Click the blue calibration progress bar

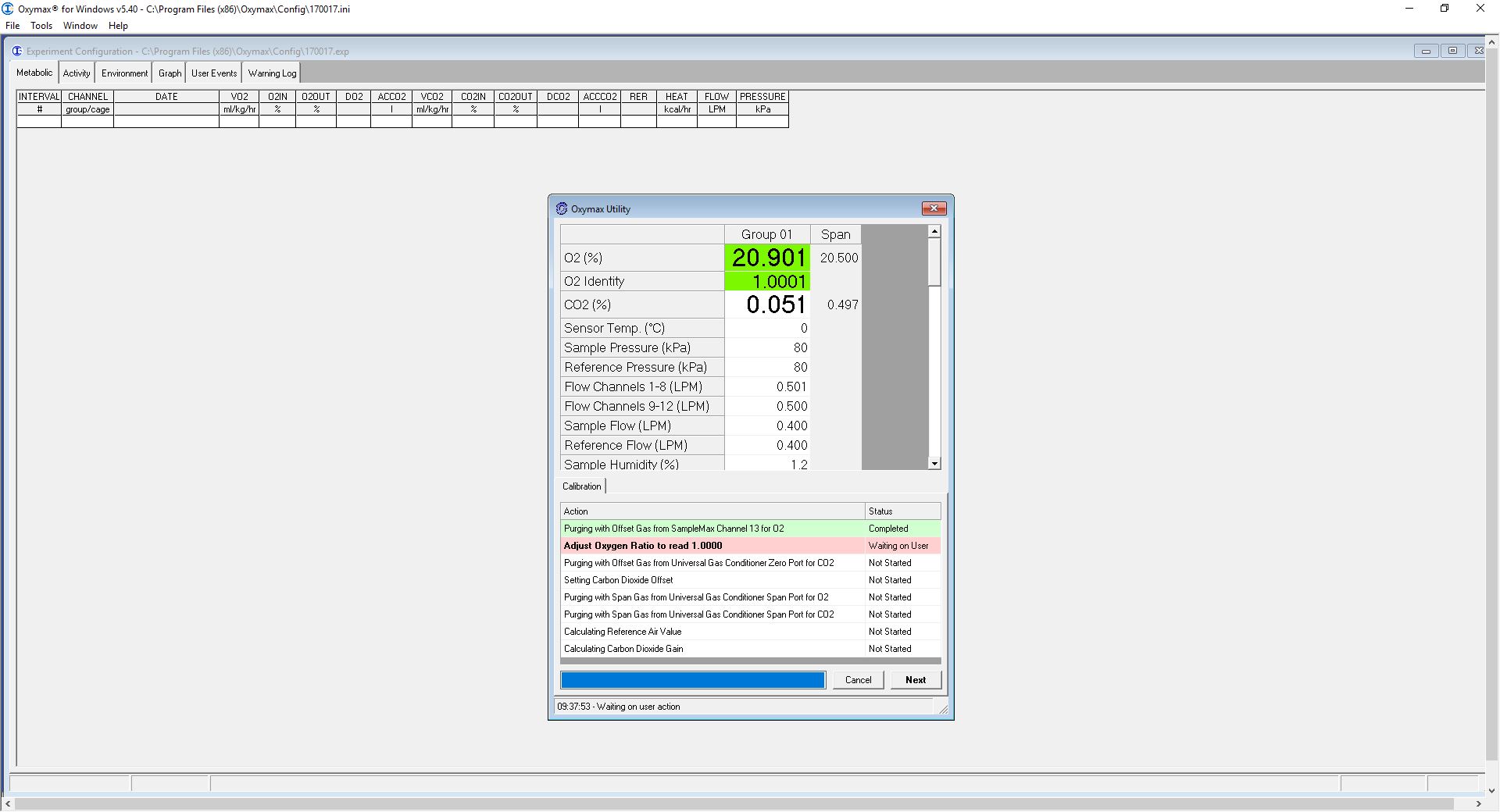(692, 680)
